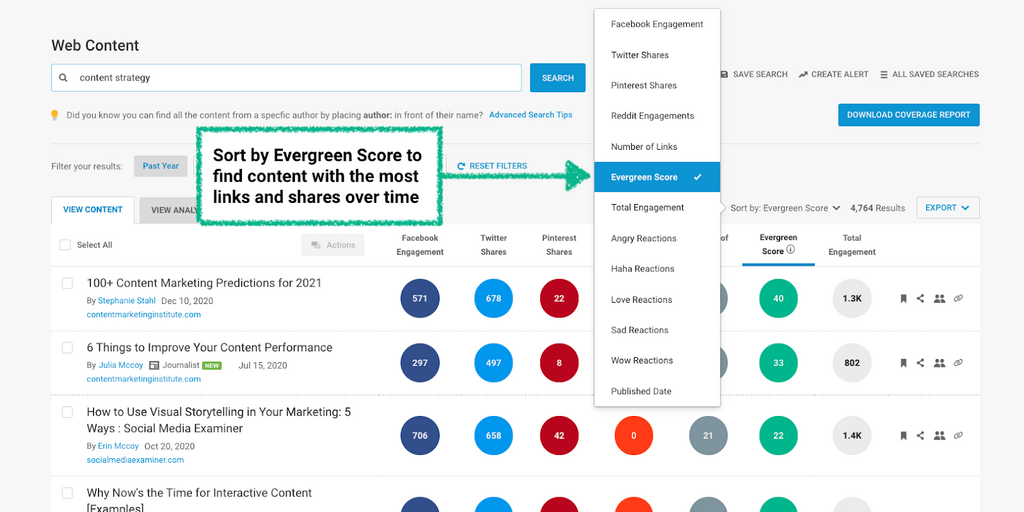The height and width of the screenshot is (512, 1024).
Task: Click the Save Search icon
Action: (x=724, y=75)
